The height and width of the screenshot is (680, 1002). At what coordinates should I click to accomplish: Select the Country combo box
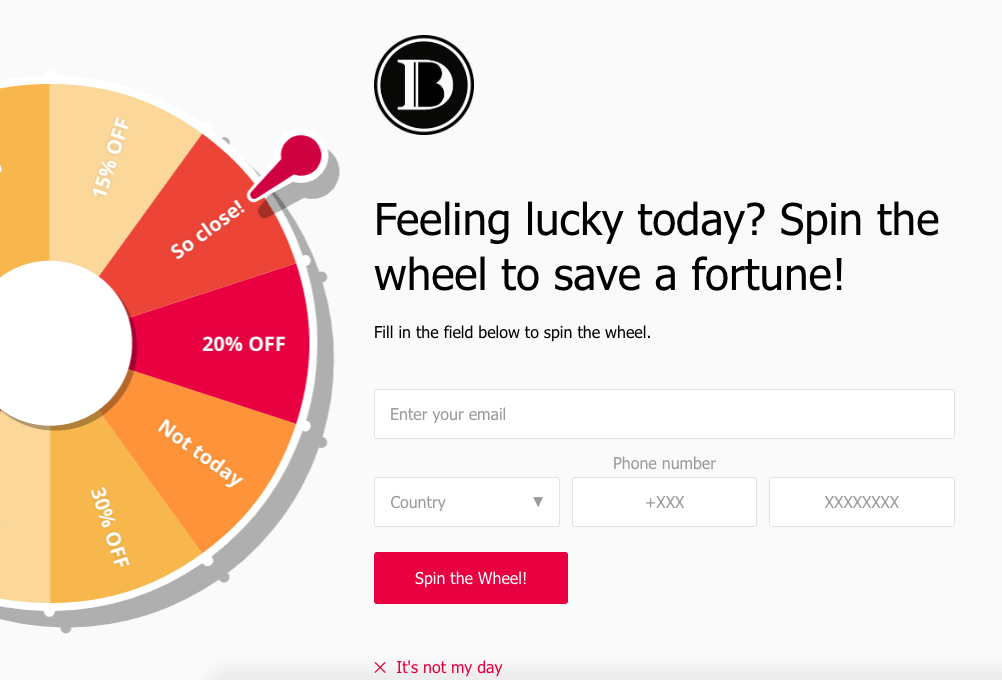(466, 502)
